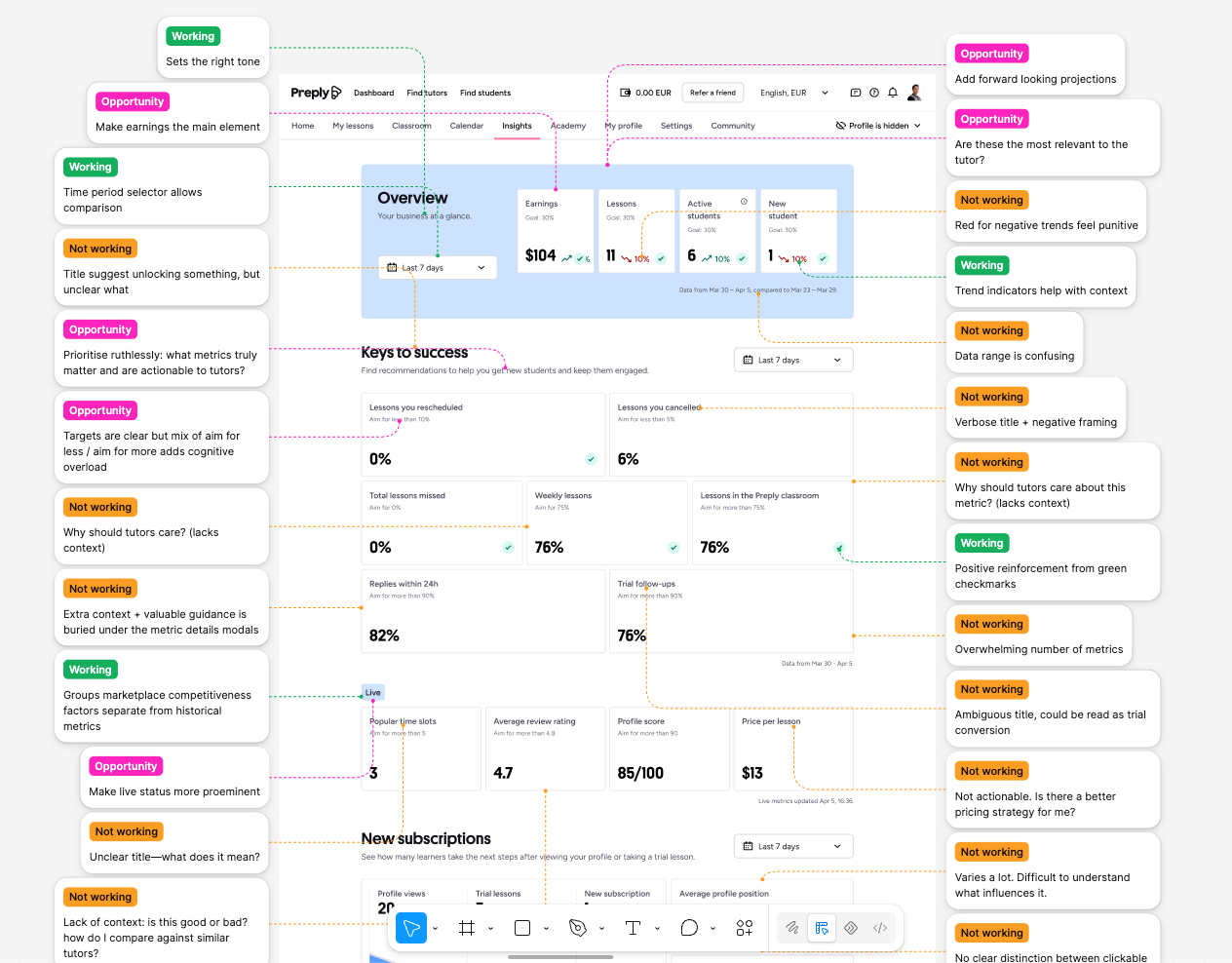This screenshot has width=1232, height=963.
Task: Expand the Text tool chevron
Action: [657, 929]
